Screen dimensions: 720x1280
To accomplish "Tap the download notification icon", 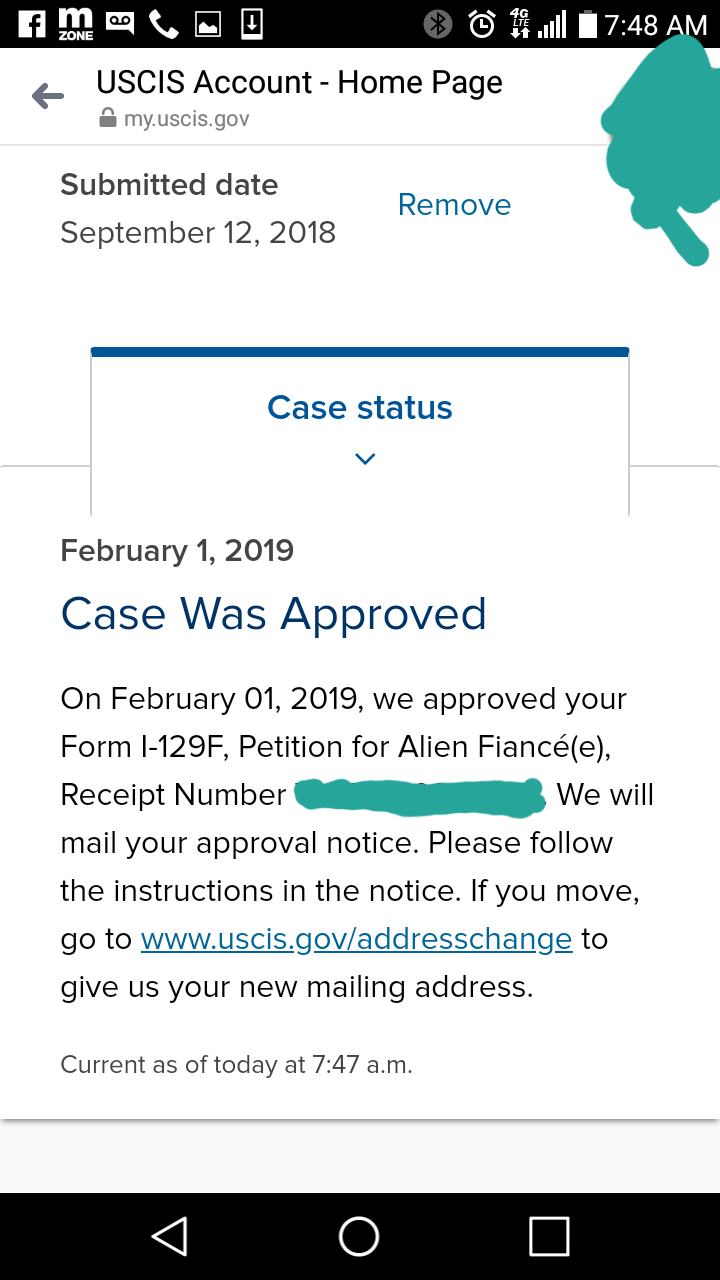I will (x=252, y=23).
